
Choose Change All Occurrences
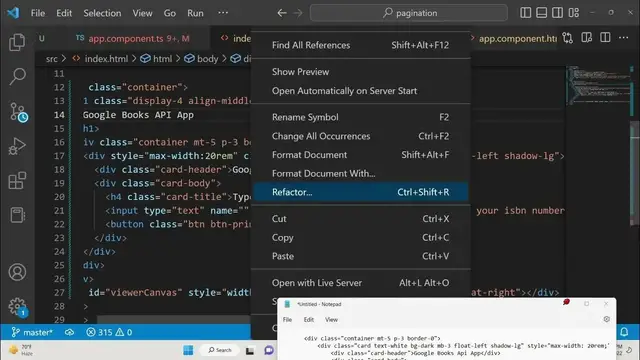point(360,136)
